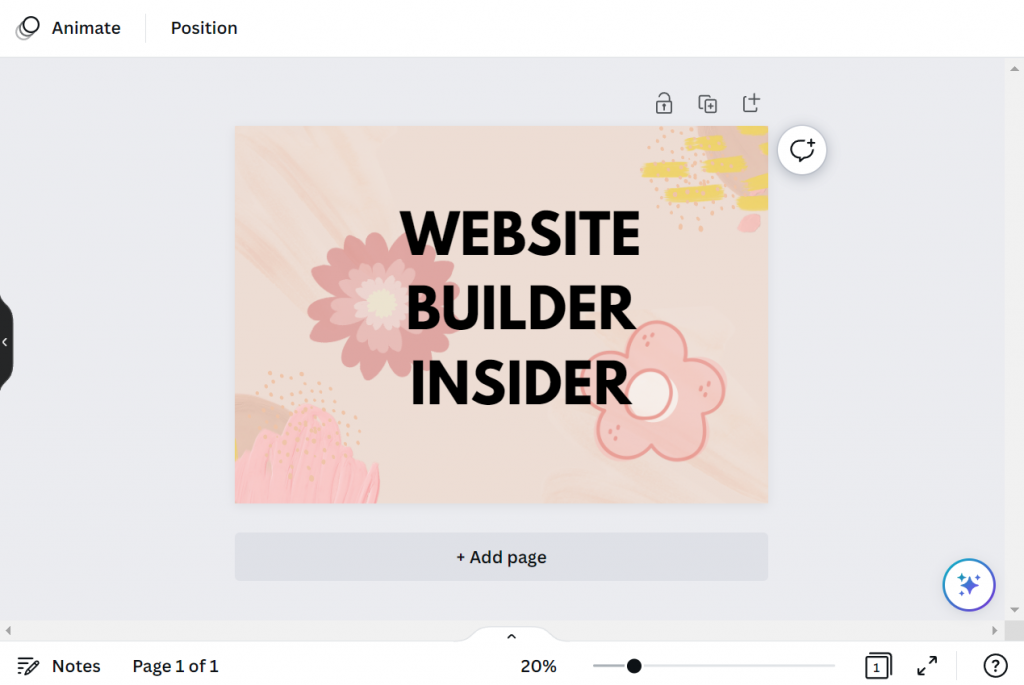Click the Page 1 of 1 indicator

(175, 666)
